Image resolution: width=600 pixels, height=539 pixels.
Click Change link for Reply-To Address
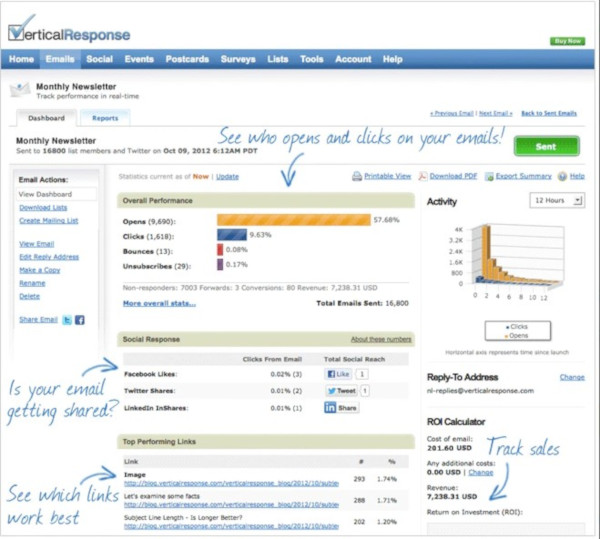tap(572, 377)
